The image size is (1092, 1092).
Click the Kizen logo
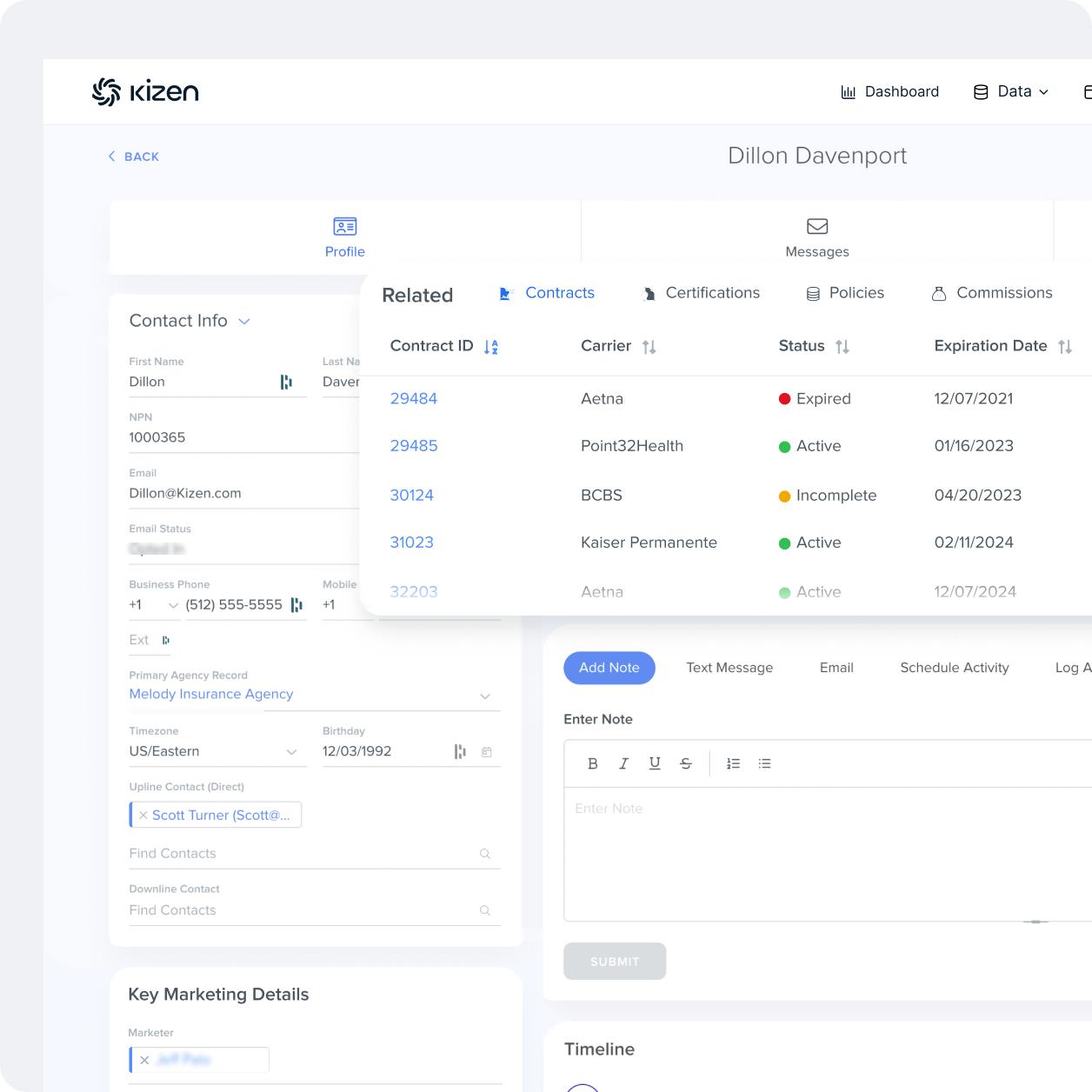point(144,91)
